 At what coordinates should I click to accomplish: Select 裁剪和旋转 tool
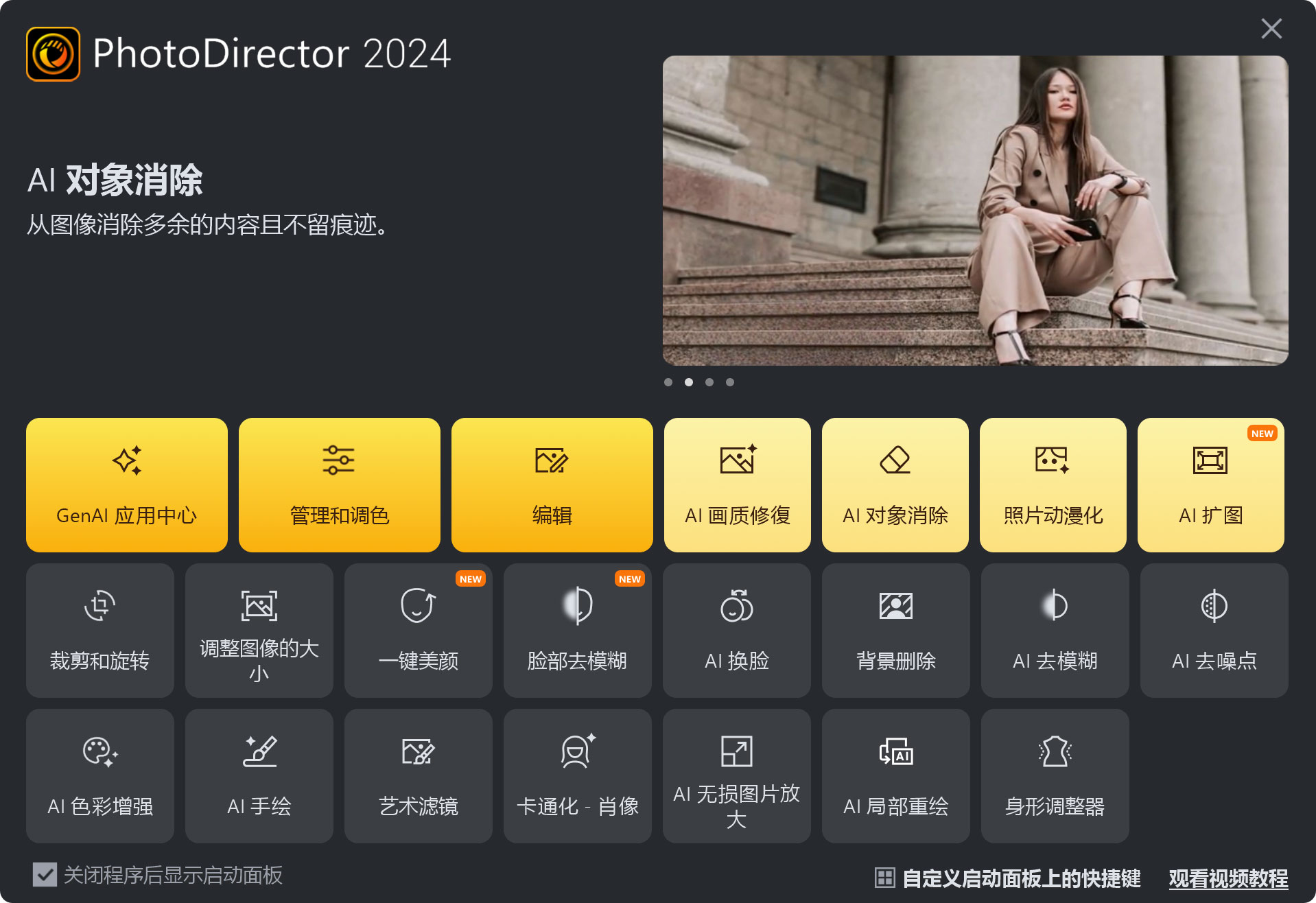tap(100, 631)
